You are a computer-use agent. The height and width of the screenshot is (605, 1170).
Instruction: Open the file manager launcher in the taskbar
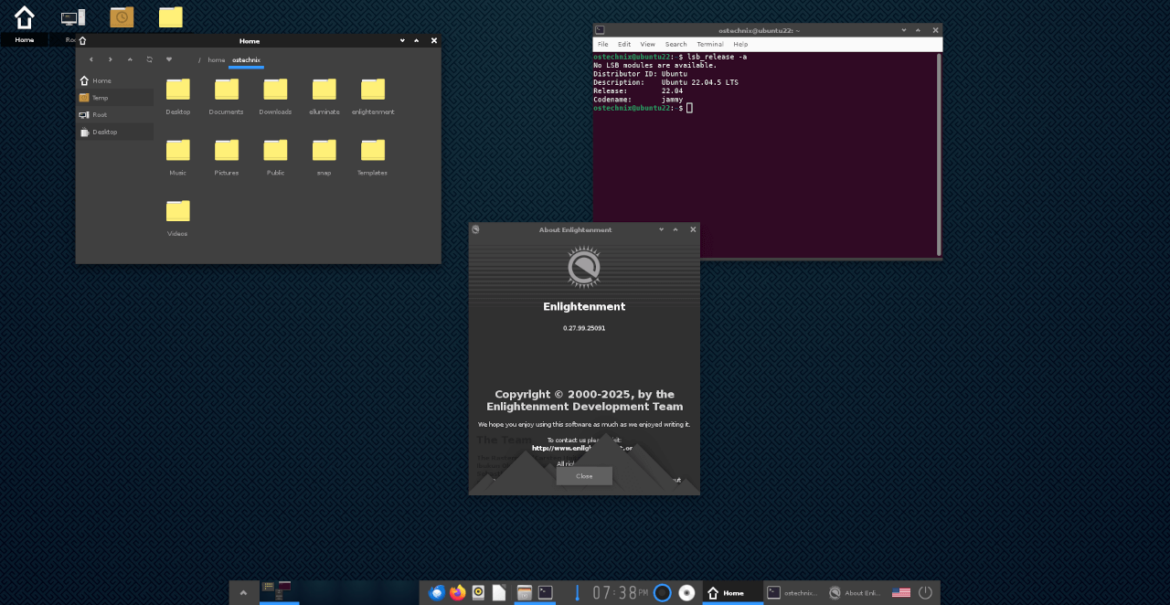coord(523,592)
